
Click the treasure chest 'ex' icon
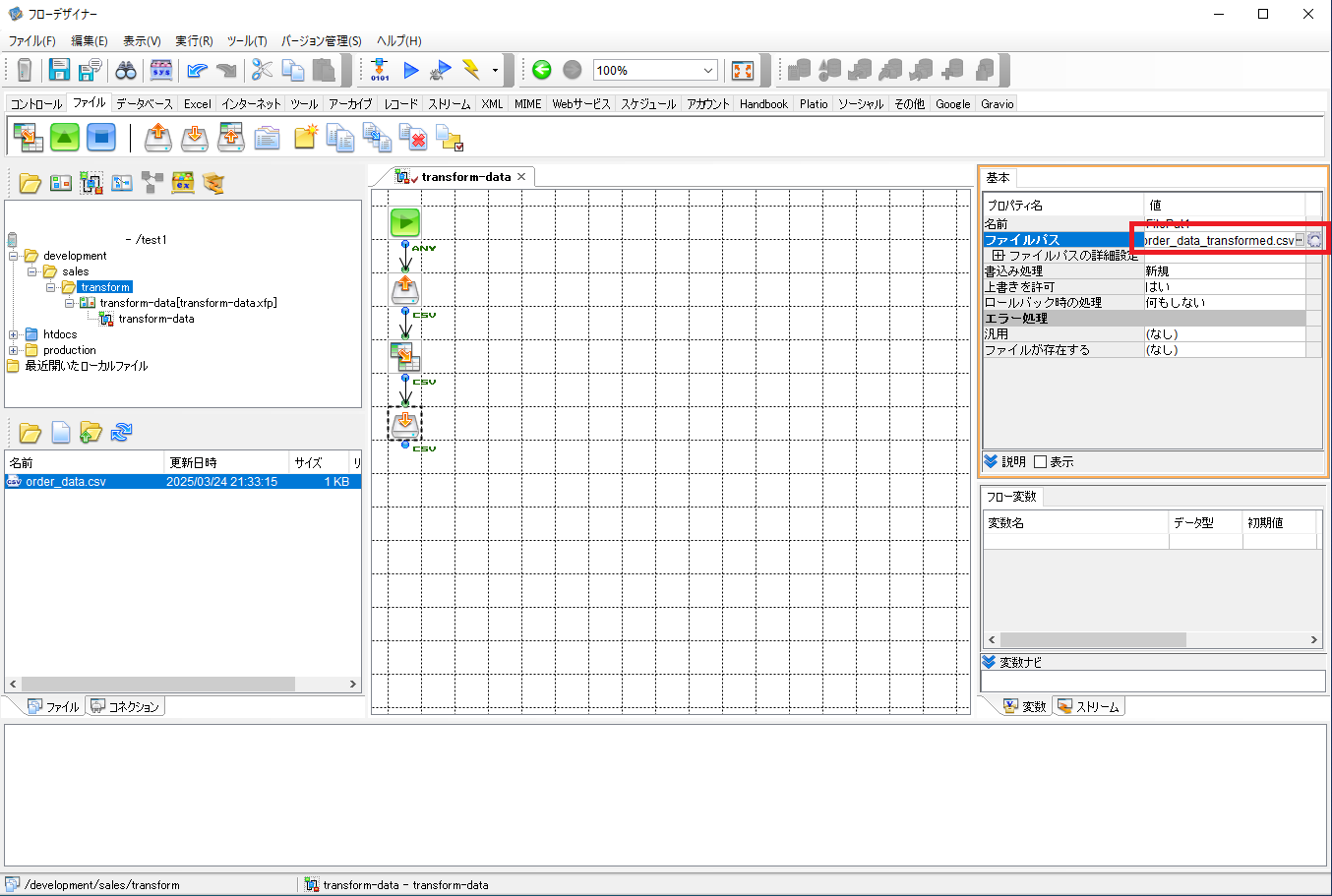(183, 182)
